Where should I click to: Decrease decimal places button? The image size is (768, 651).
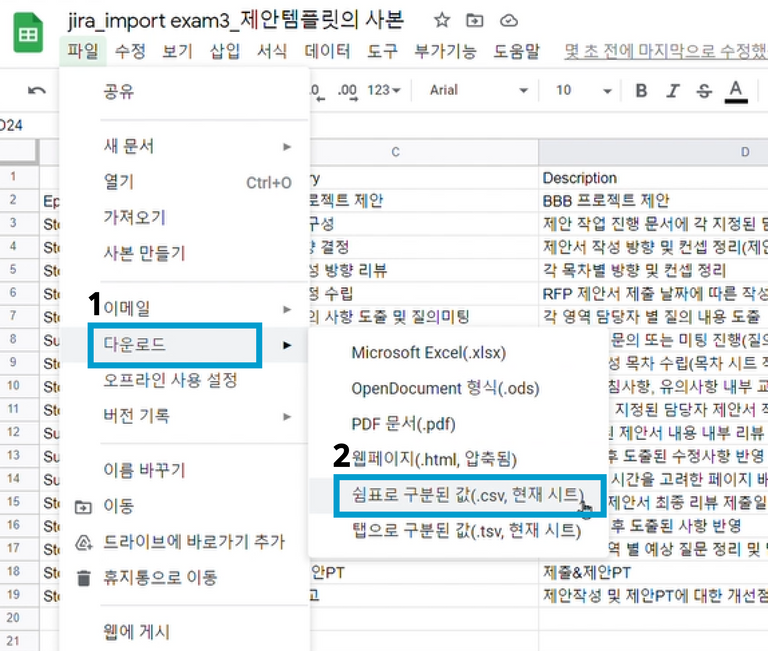pyautogui.click(x=316, y=91)
